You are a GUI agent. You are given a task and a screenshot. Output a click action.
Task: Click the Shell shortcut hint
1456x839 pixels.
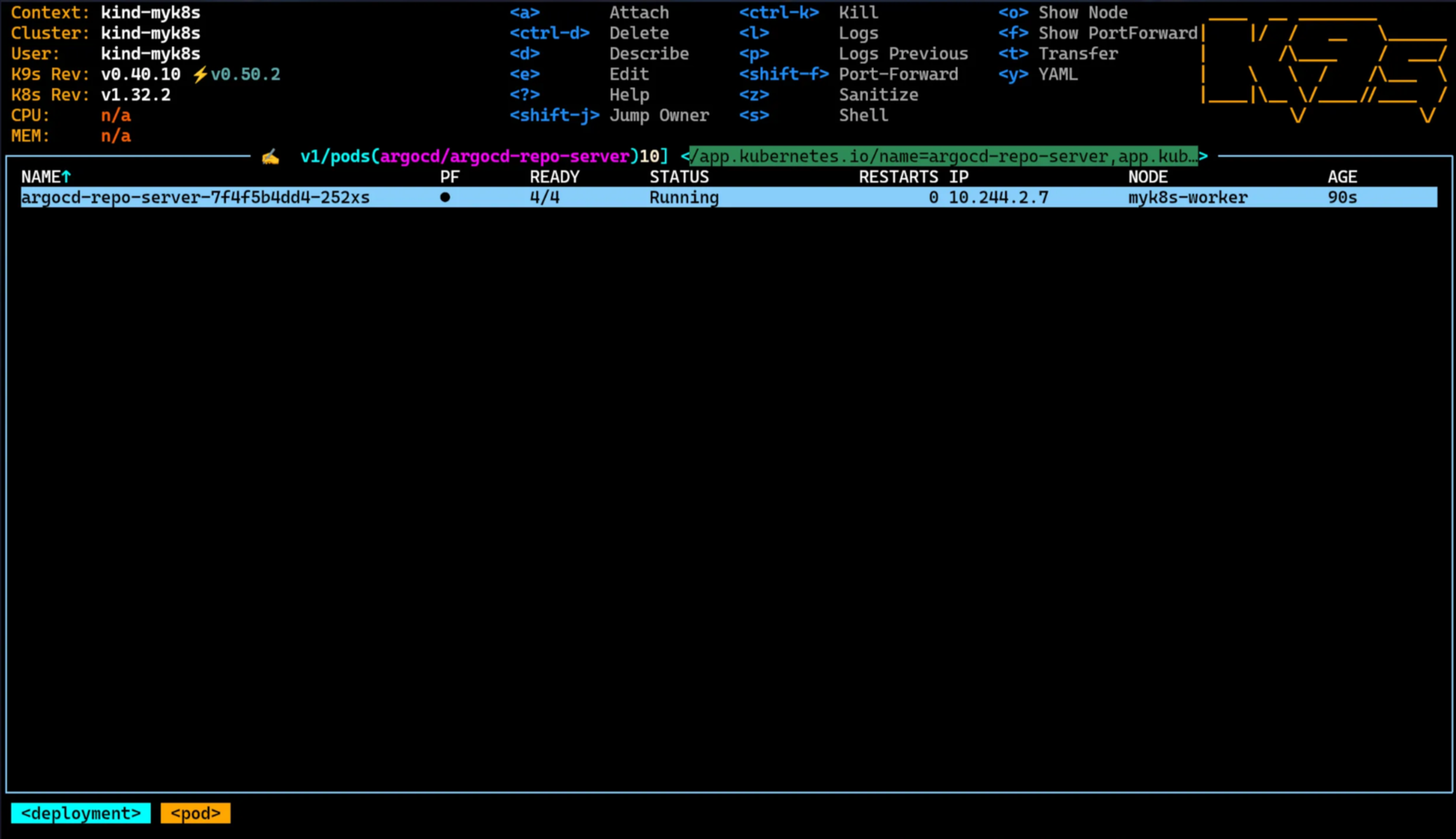coord(863,115)
